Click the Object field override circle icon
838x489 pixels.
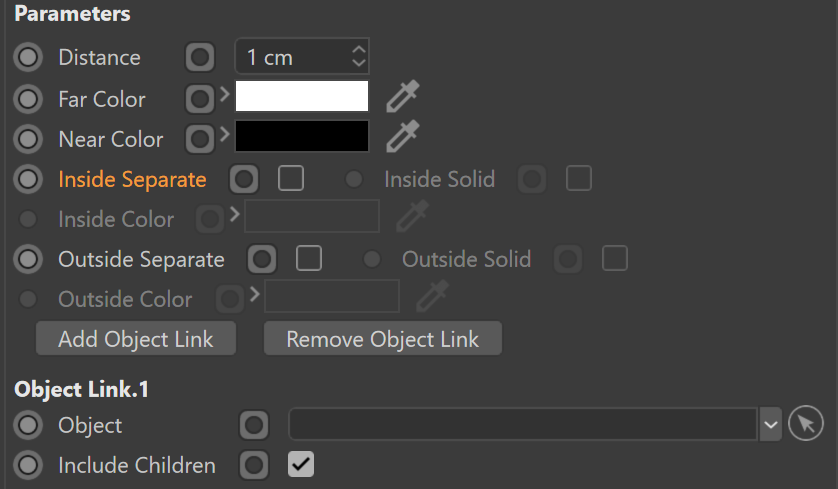(254, 425)
